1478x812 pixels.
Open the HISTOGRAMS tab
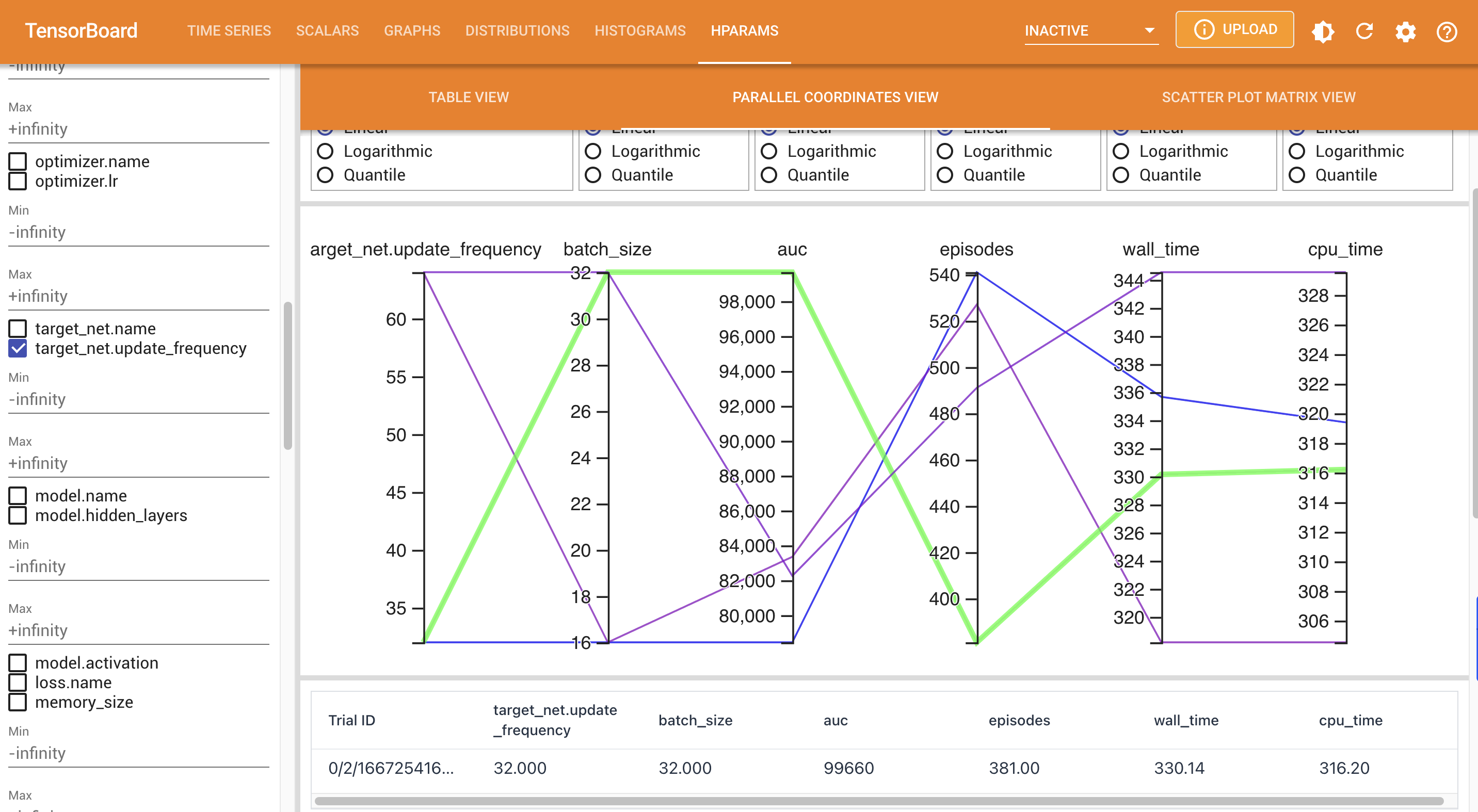(640, 31)
